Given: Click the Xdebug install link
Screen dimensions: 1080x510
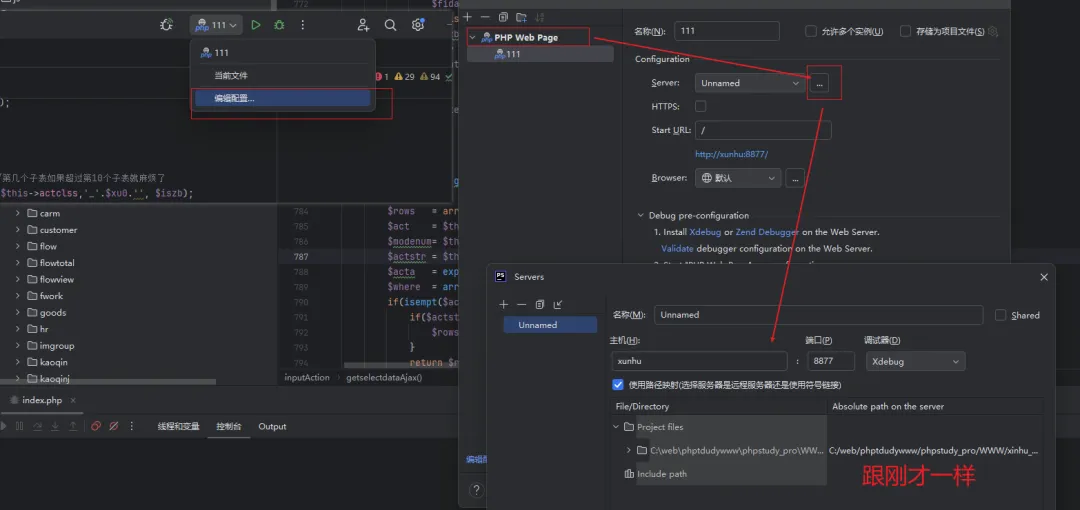Looking at the screenshot, I should click(x=705, y=232).
